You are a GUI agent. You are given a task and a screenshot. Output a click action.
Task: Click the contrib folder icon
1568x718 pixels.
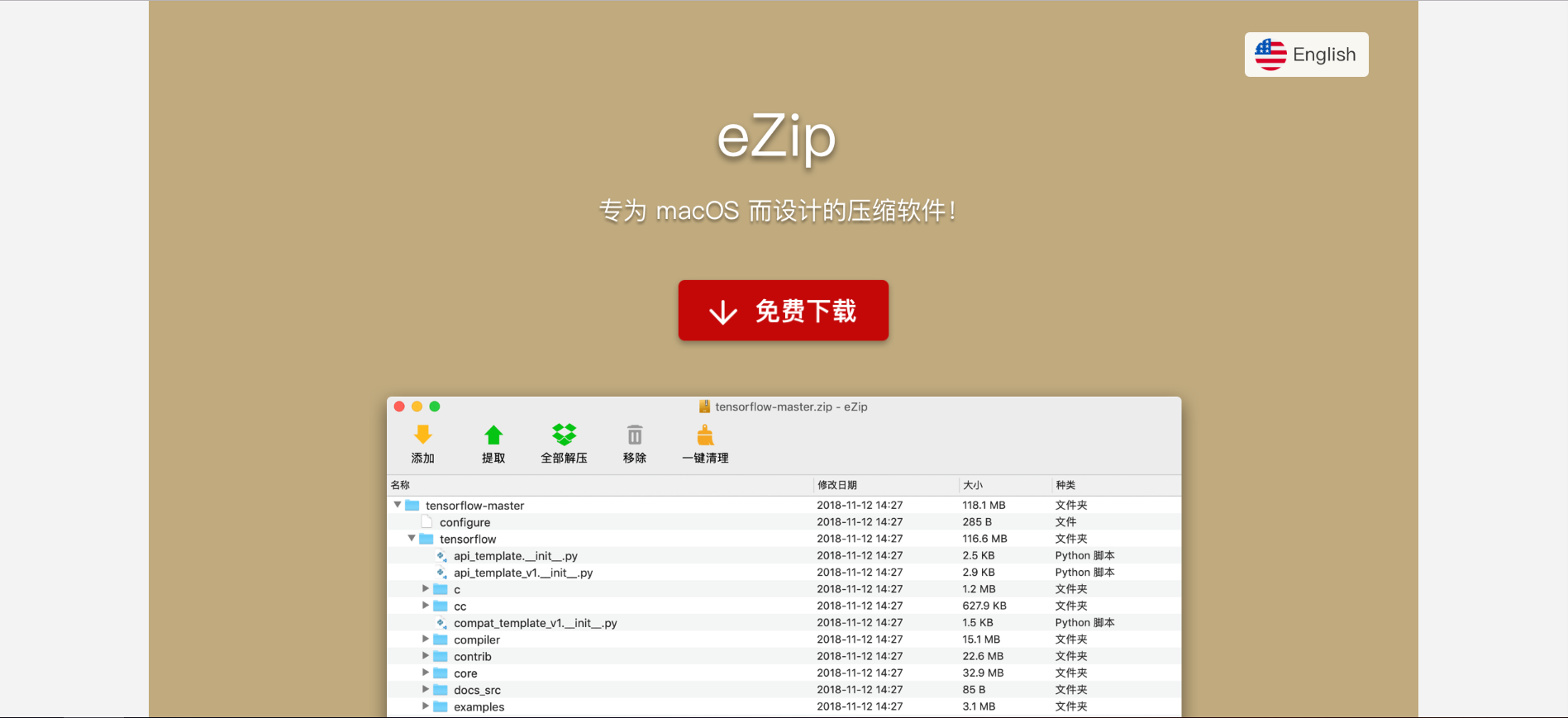(x=441, y=656)
